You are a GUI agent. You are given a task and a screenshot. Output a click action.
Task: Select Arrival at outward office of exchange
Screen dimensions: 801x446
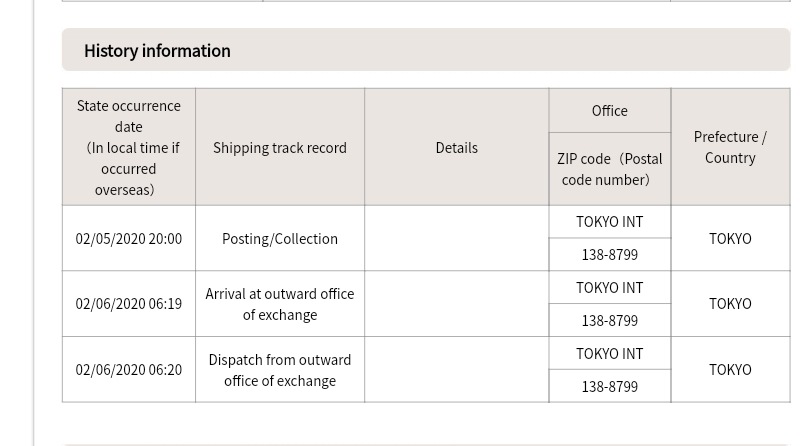point(280,304)
